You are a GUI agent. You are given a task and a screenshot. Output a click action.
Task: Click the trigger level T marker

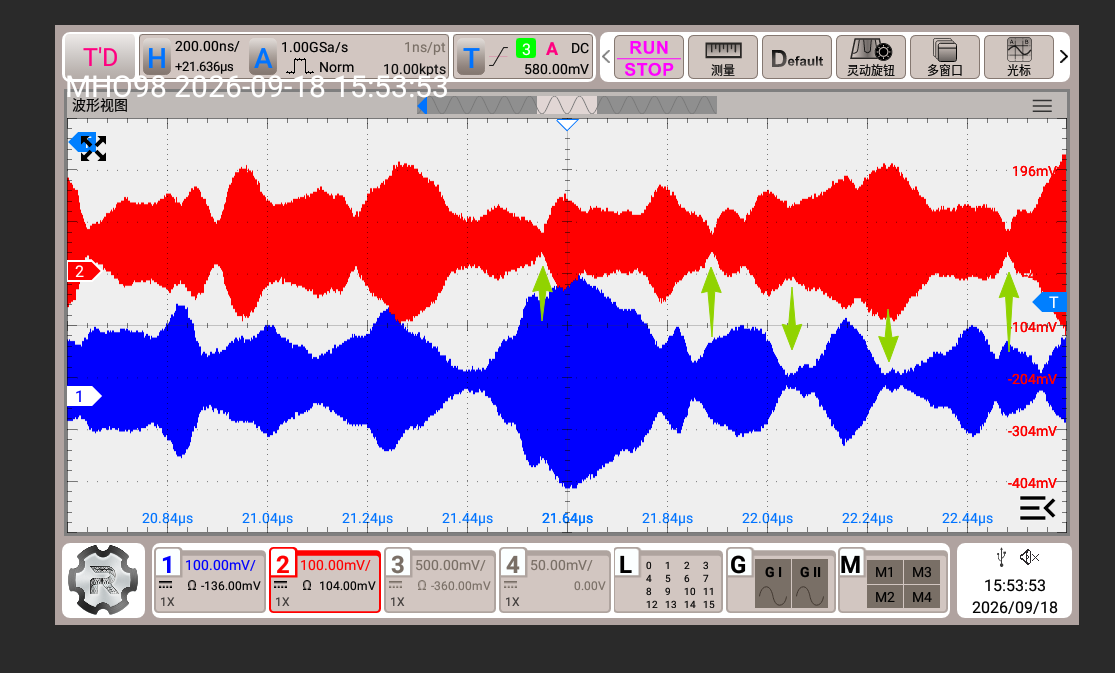pos(1050,302)
